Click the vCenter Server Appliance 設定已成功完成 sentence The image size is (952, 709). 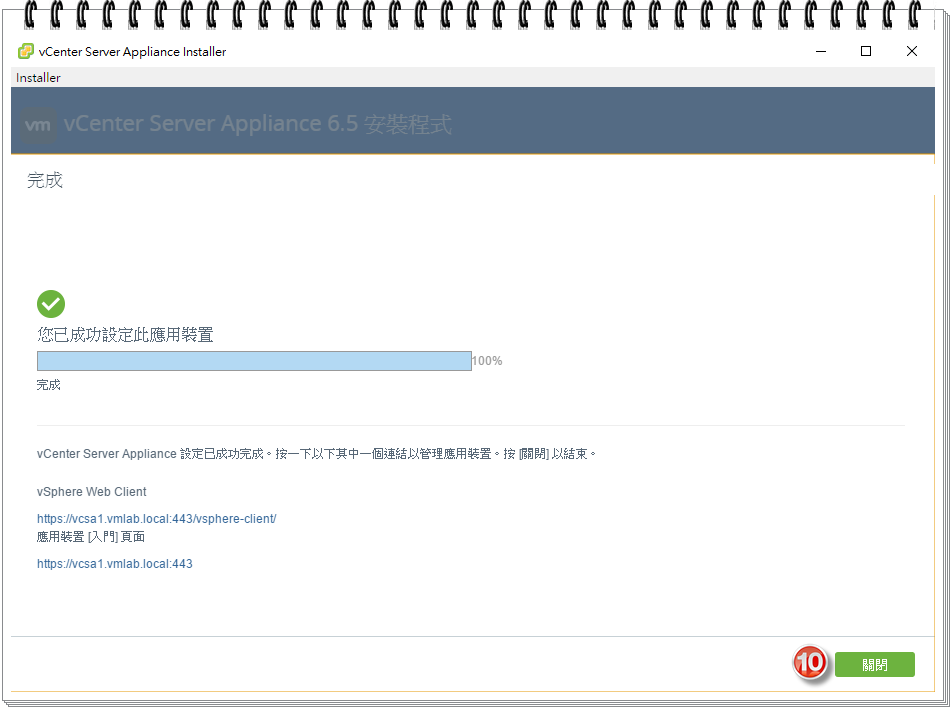[316, 453]
